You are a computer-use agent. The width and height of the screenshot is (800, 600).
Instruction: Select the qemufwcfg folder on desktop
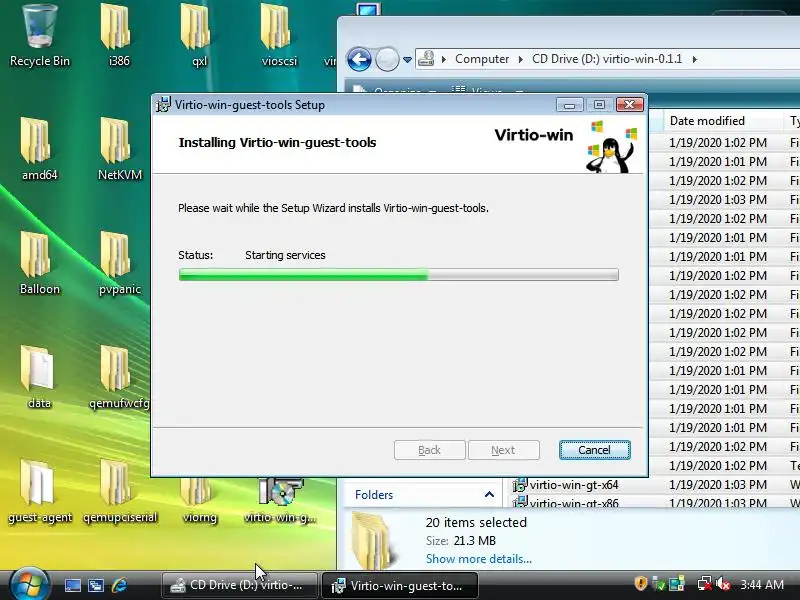point(119,378)
